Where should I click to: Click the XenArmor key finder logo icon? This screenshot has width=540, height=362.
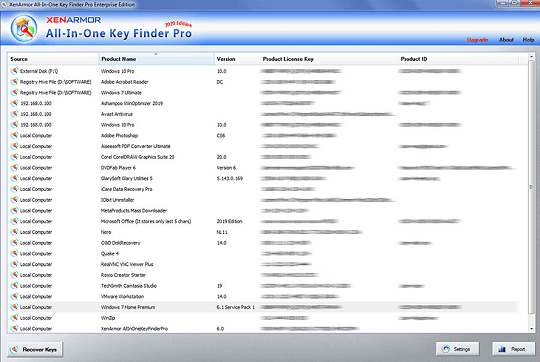pyautogui.click(x=24, y=28)
